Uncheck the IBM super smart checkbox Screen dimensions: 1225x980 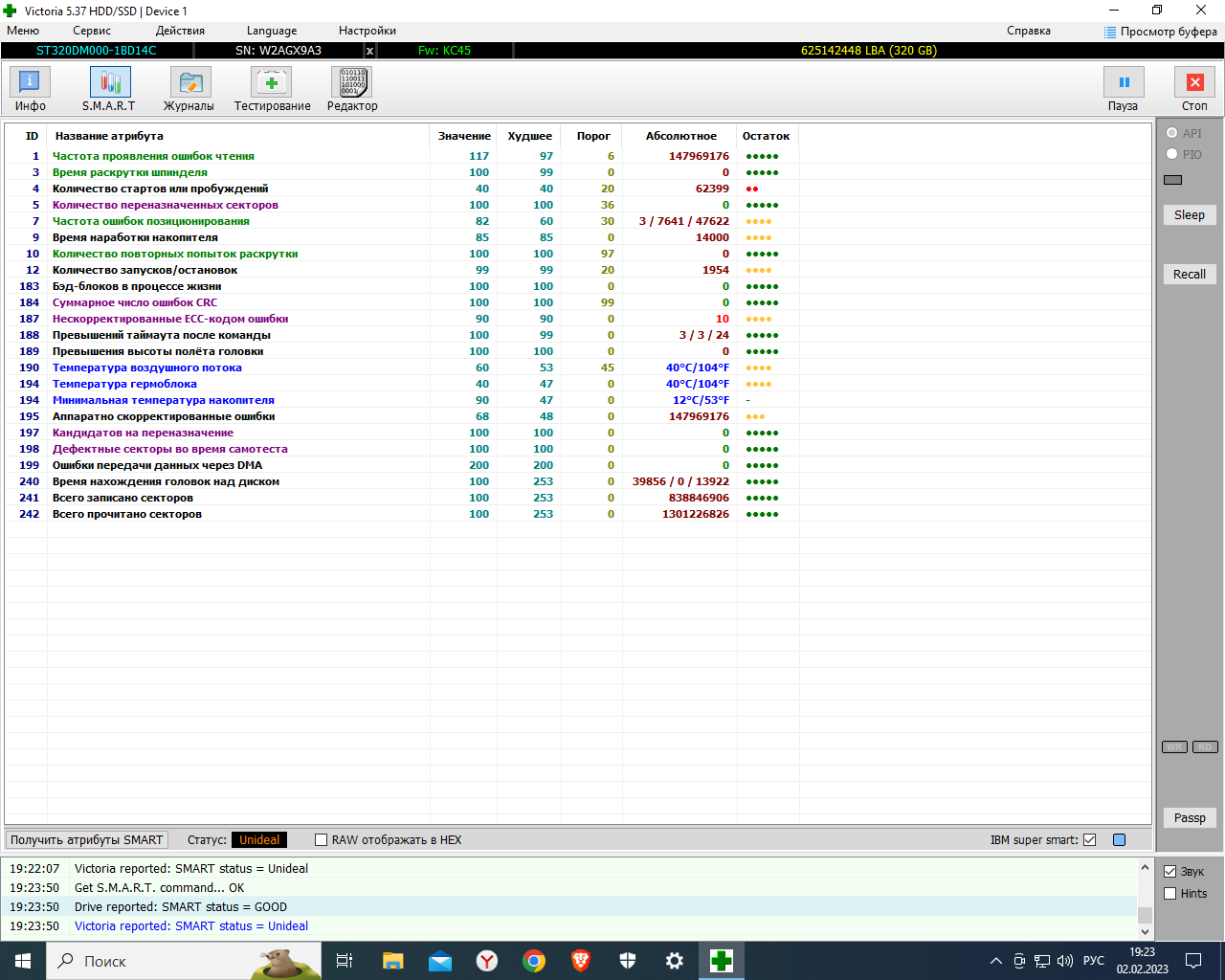click(1089, 840)
